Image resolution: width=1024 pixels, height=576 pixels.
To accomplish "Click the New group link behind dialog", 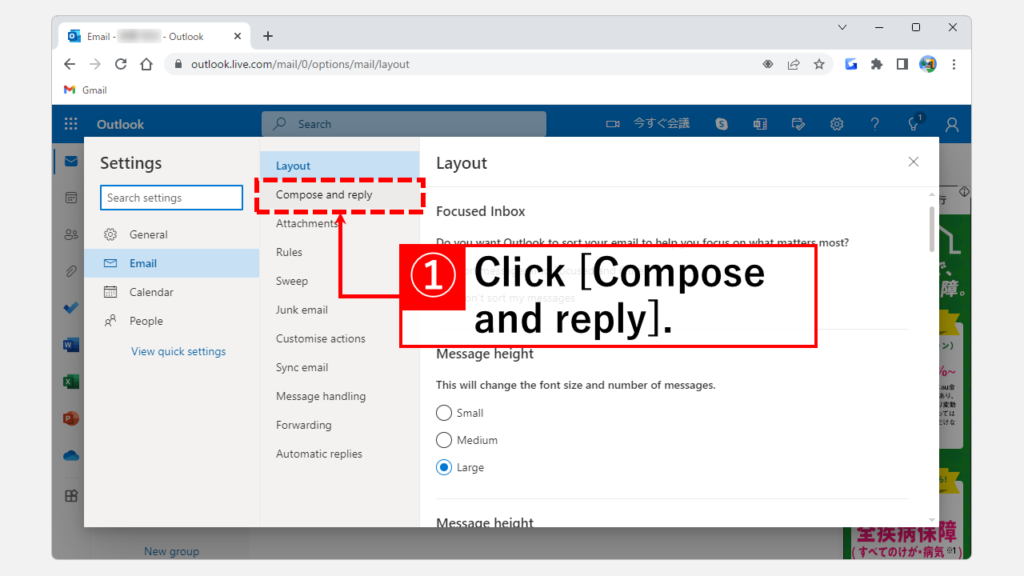I will click(171, 551).
